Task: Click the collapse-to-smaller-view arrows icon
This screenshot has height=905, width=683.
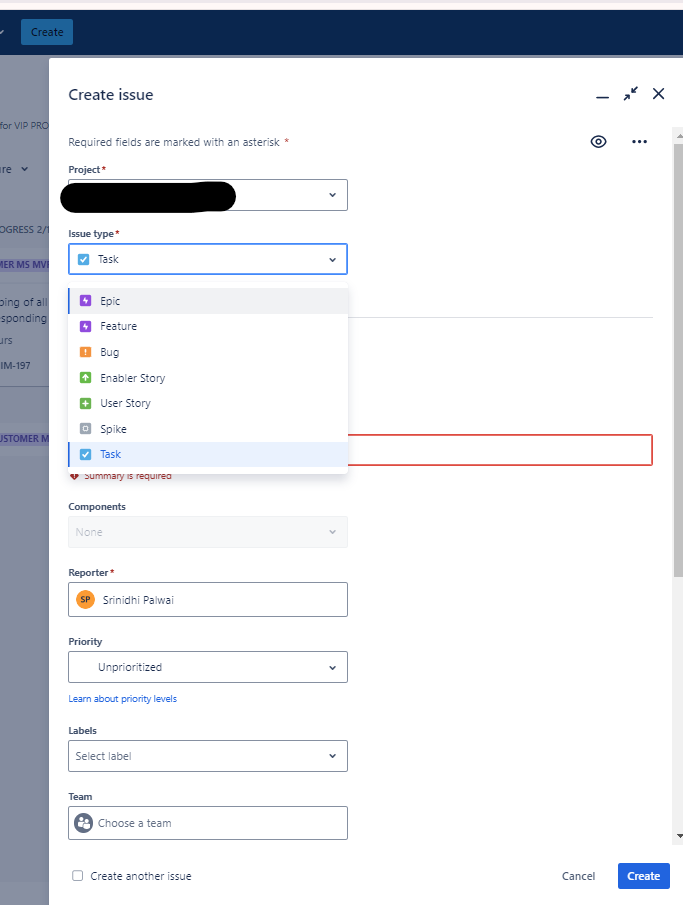Action: point(630,94)
